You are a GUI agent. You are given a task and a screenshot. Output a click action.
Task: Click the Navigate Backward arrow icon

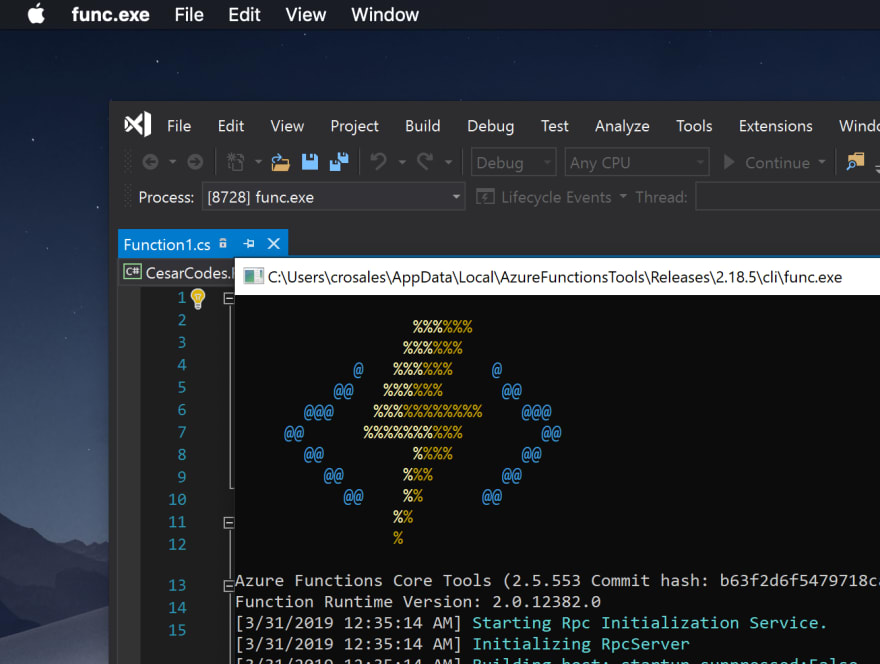point(150,162)
